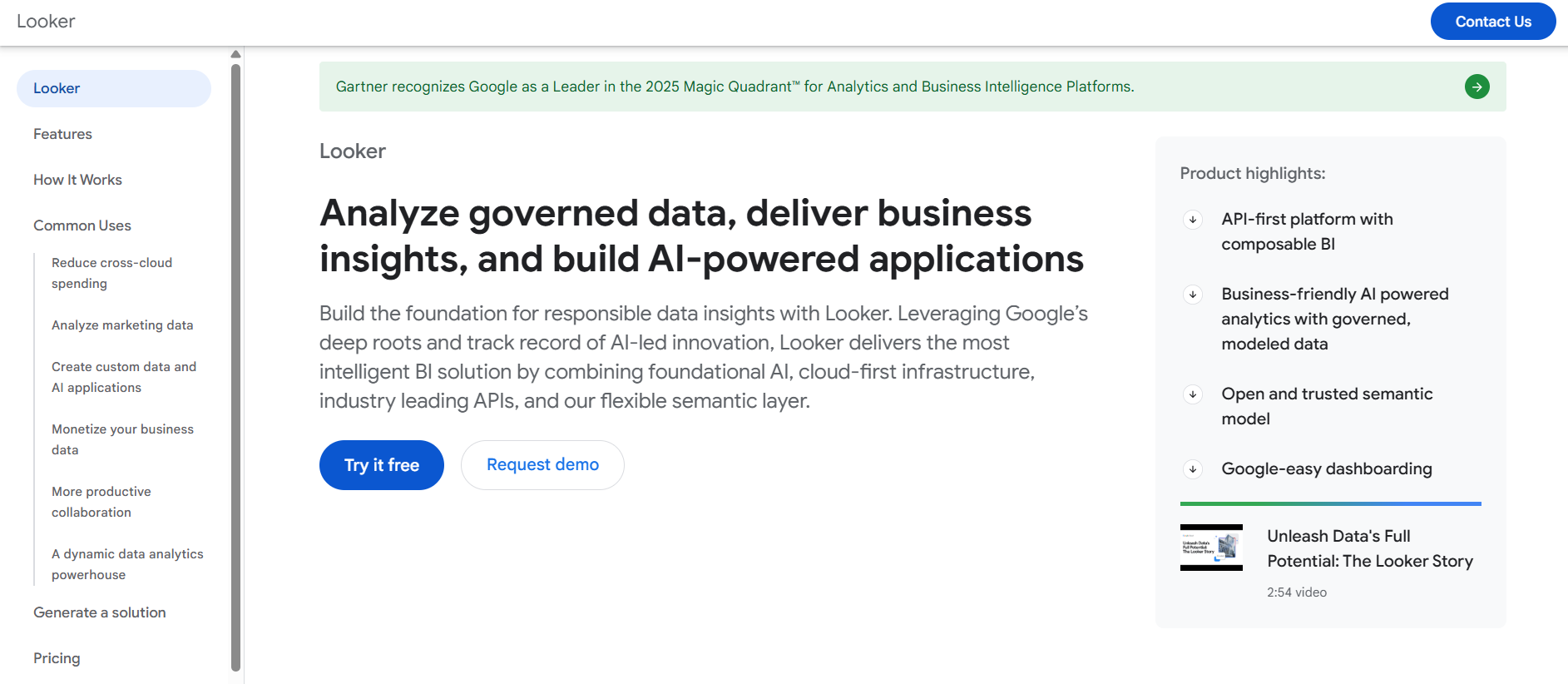Select Looker in the sidebar navigation
The height and width of the screenshot is (684, 1568).
point(57,88)
